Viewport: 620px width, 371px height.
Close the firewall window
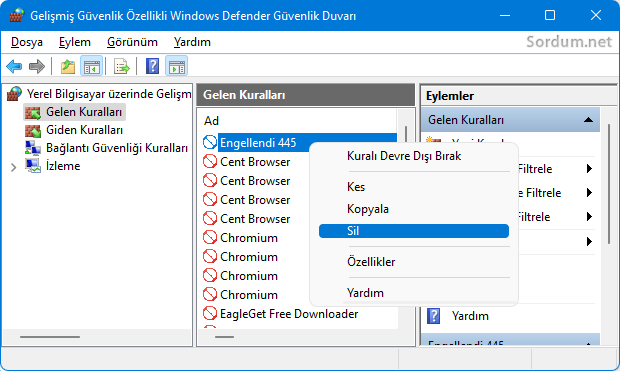(596, 15)
